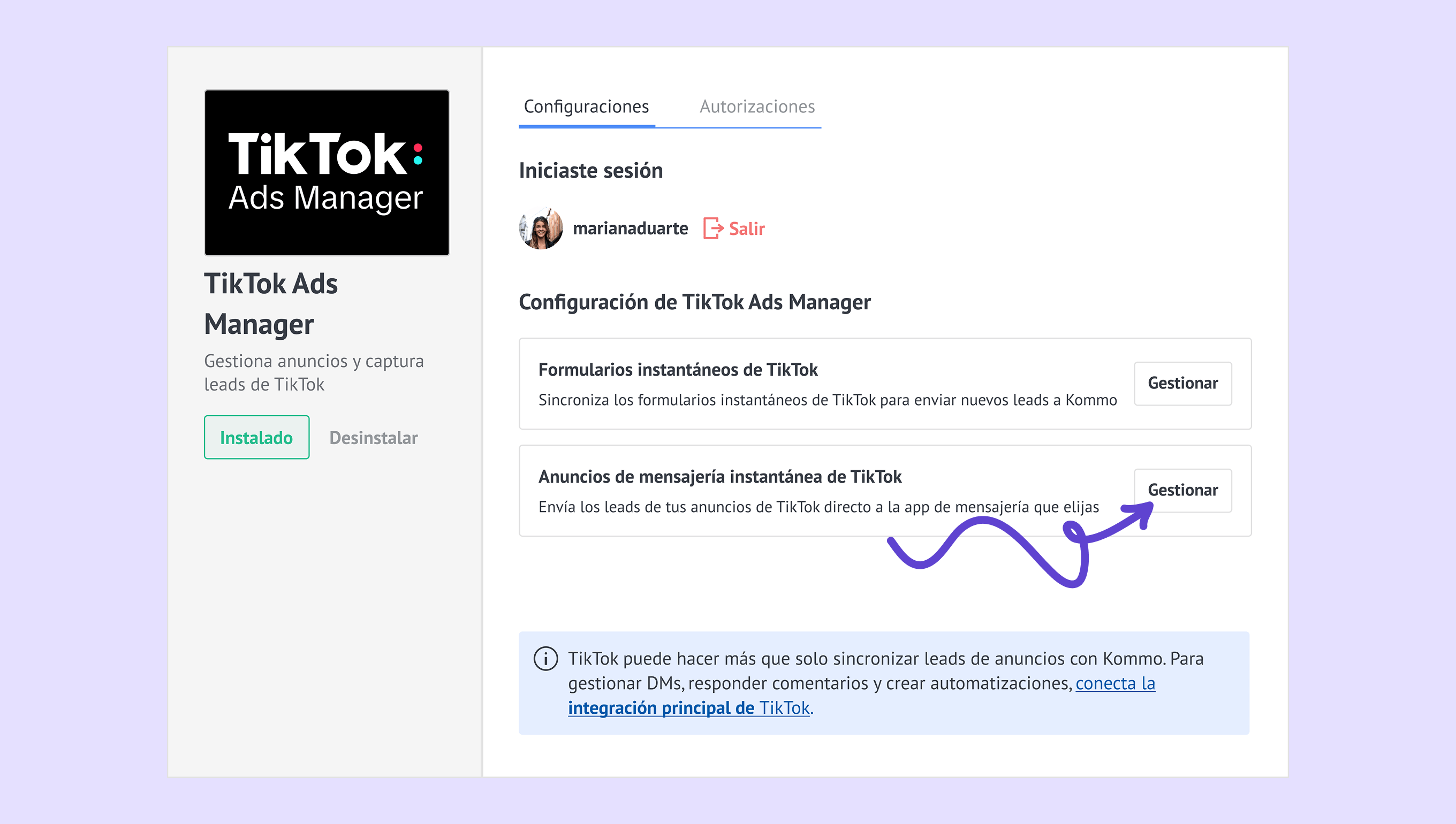The width and height of the screenshot is (1456, 824).
Task: Manage Anuncios de mensajería instantánea
Action: coord(1182,490)
